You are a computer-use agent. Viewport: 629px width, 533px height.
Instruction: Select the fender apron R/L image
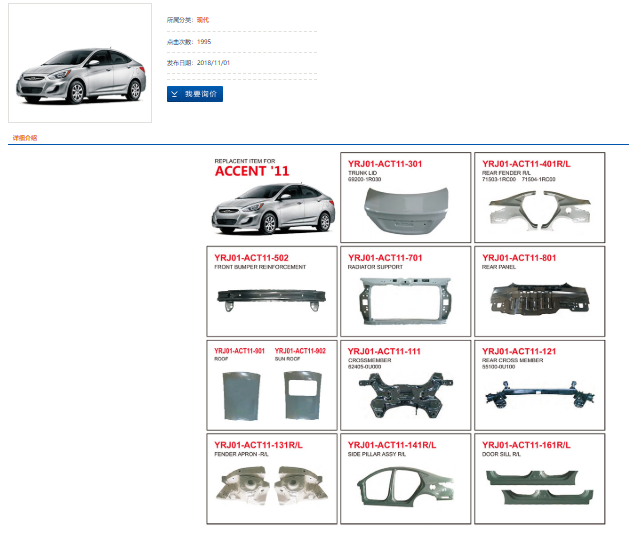[270, 486]
